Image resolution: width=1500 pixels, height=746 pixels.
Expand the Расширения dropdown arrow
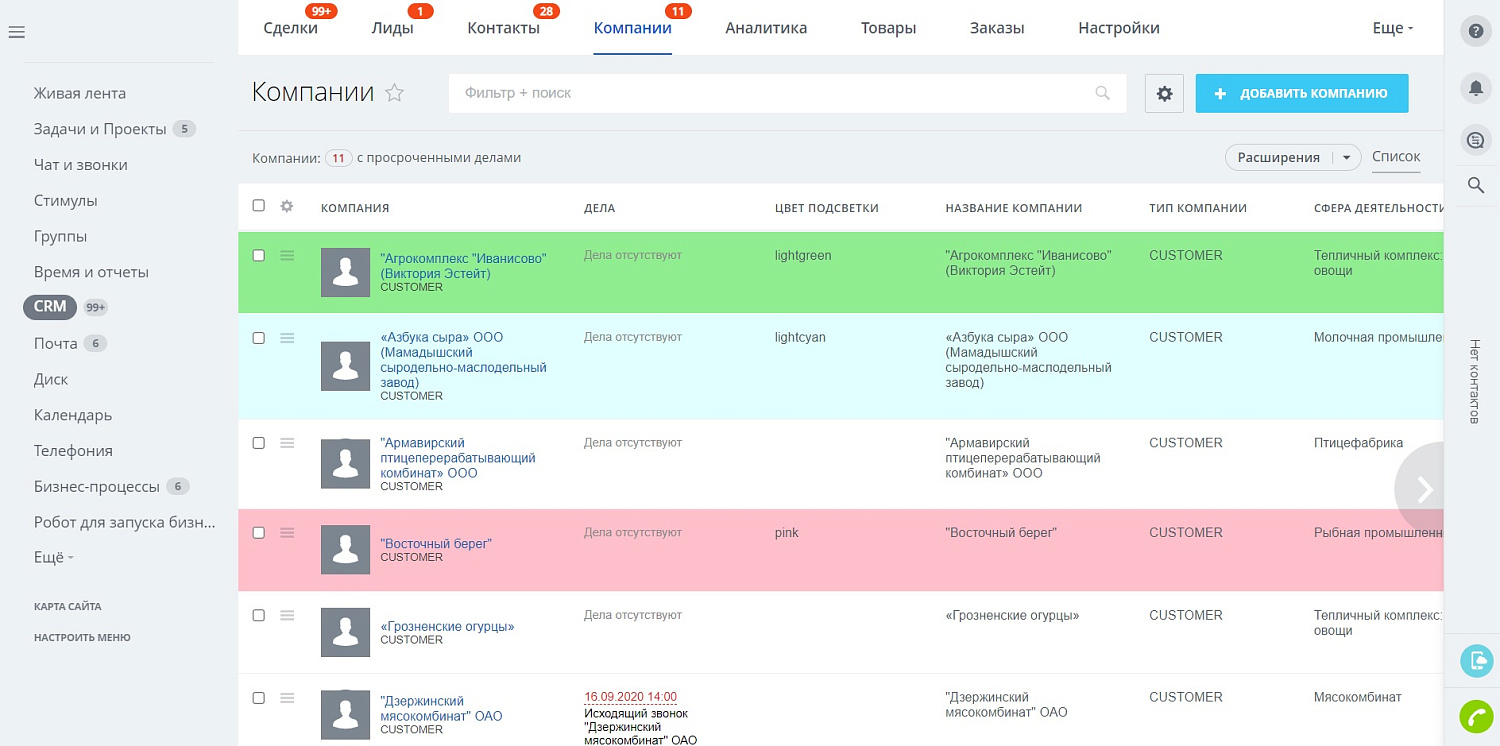point(1347,157)
